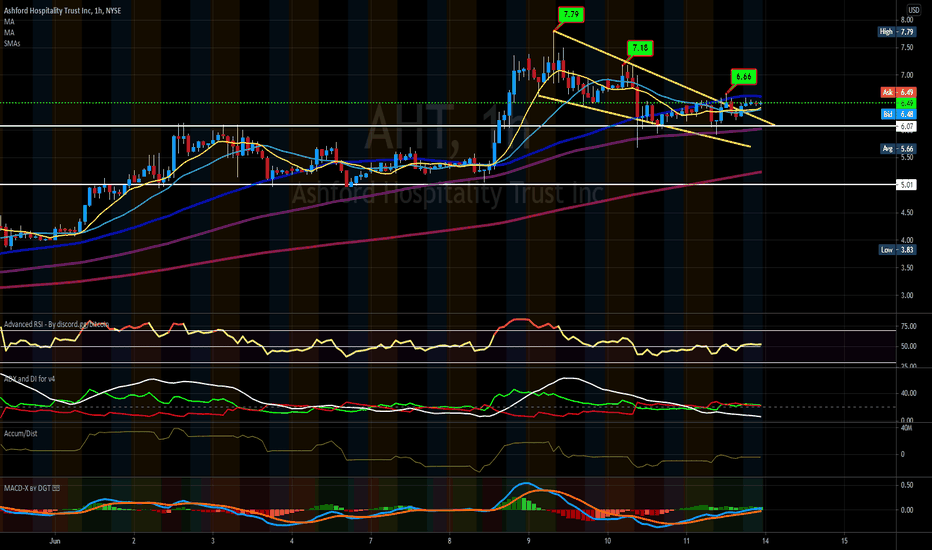932x550 pixels.
Task: Select the green 7.18 callout annotation
Action: pyautogui.click(x=640, y=48)
